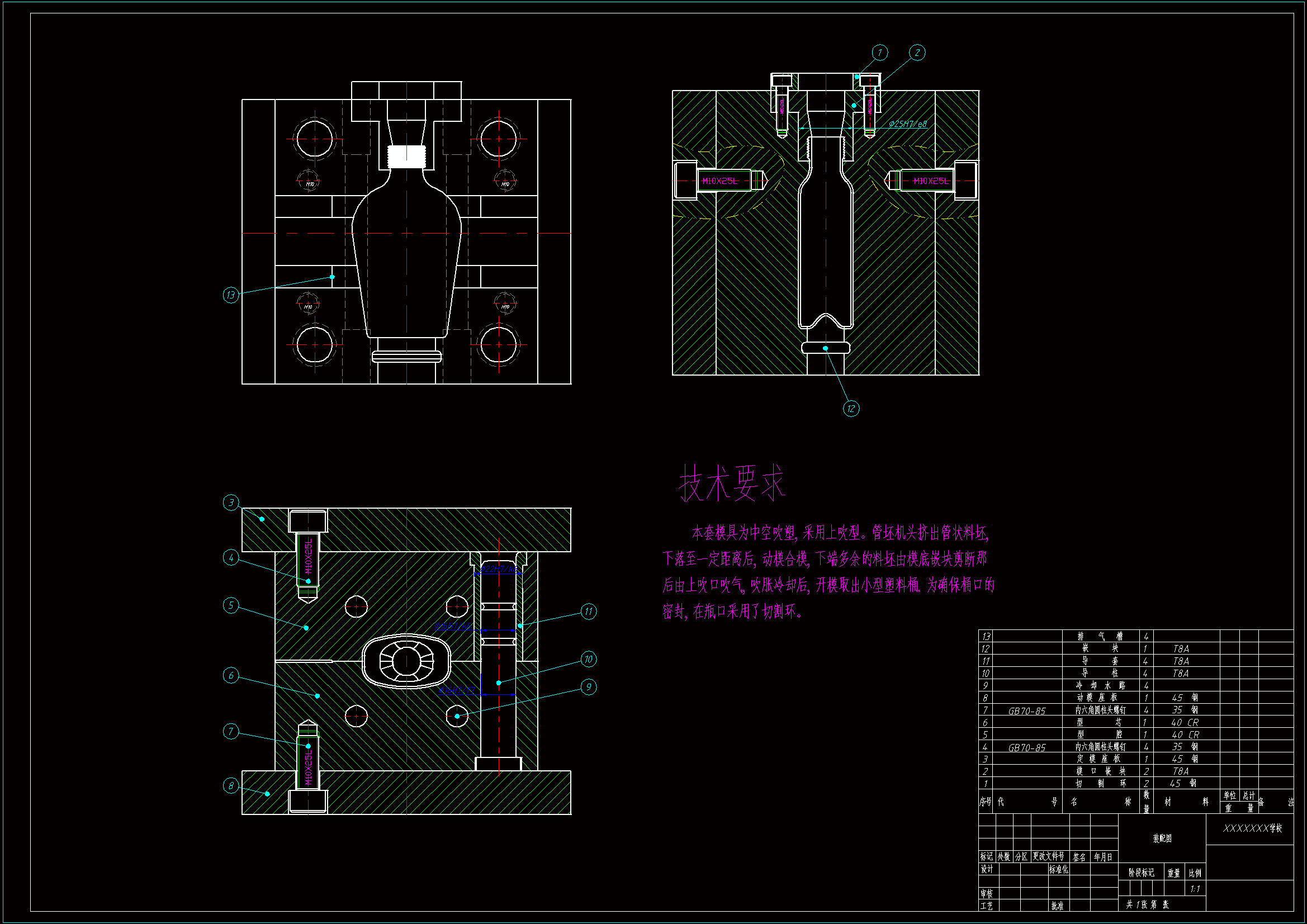This screenshot has height=924, width=1307.
Task: Click GB70-85 code in row 7
Action: 1026,711
